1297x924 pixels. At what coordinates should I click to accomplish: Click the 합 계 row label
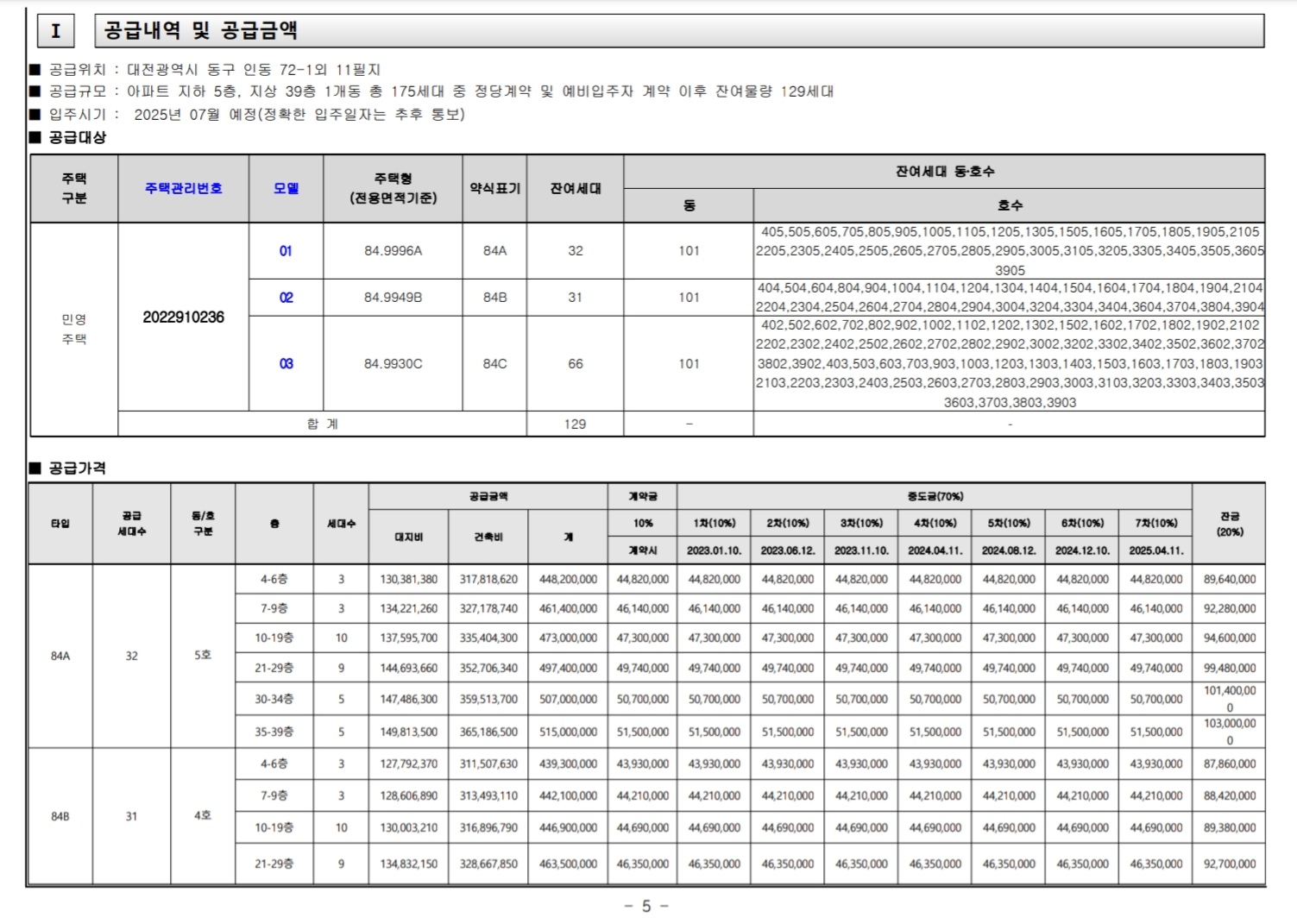322,424
